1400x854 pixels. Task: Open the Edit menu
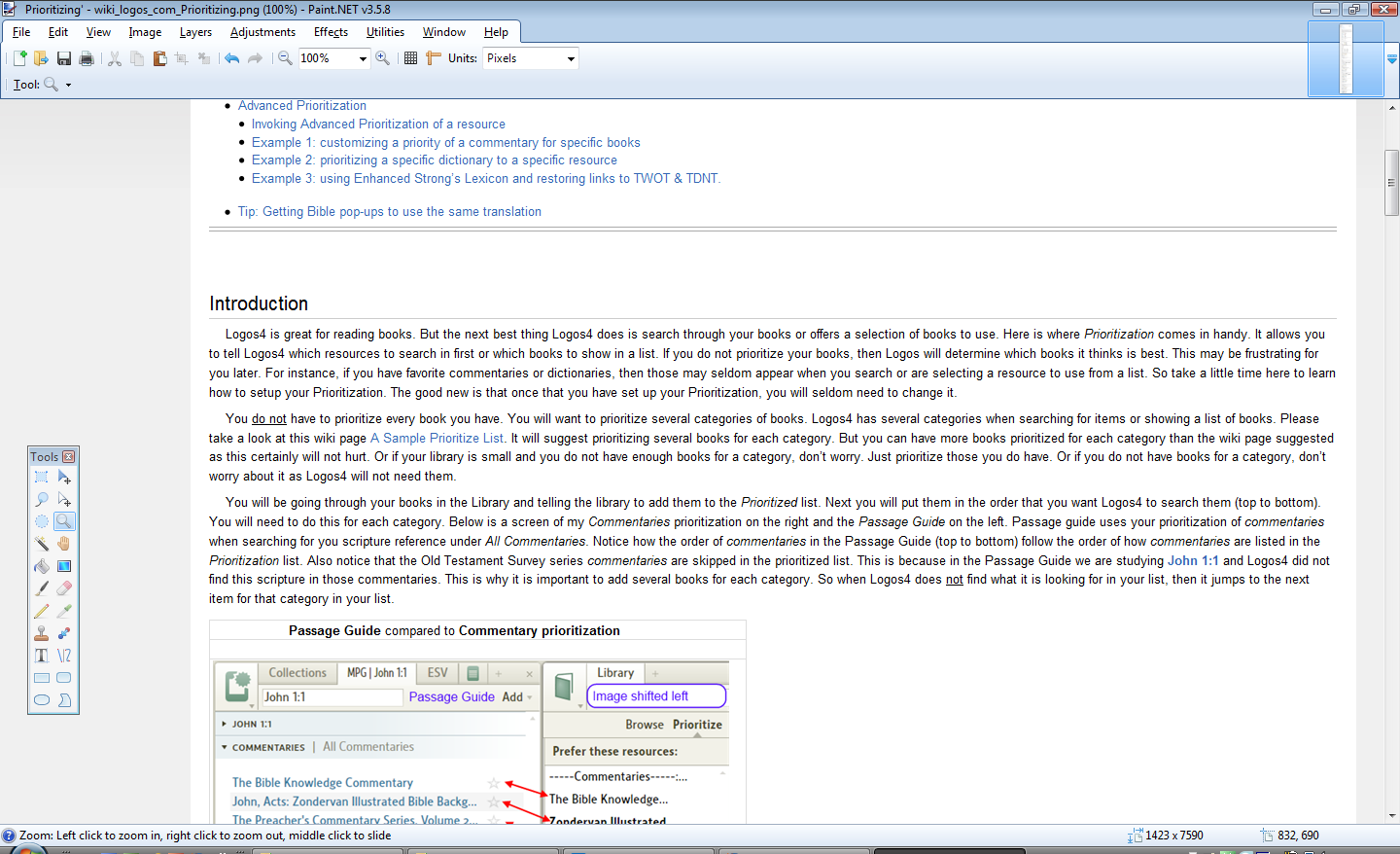(x=58, y=32)
